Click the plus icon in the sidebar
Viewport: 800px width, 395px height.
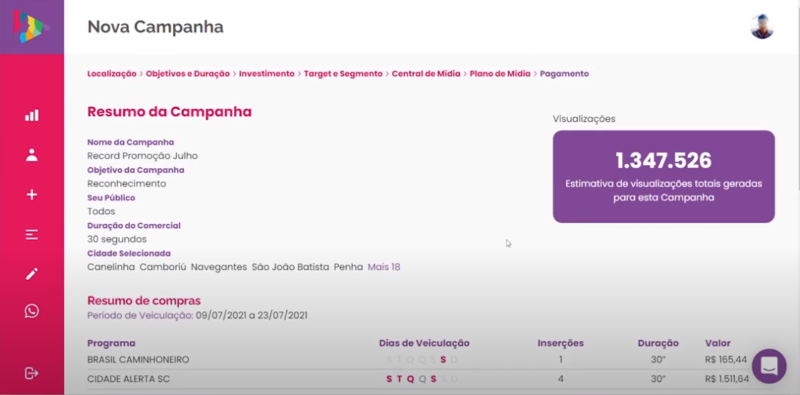[32, 194]
